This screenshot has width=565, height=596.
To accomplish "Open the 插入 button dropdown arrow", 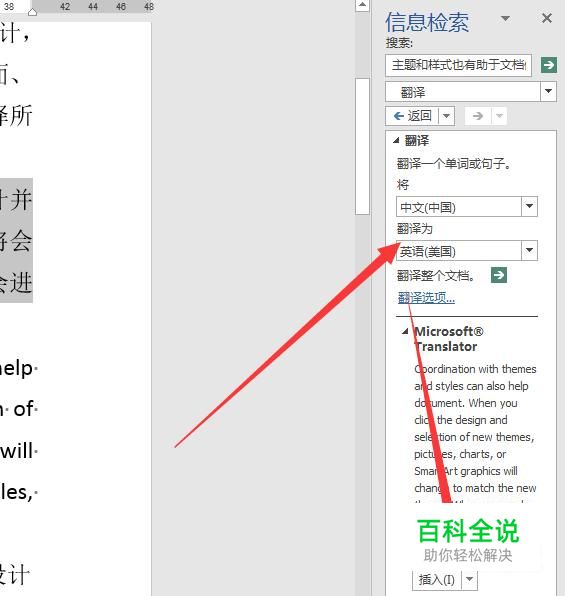I will click(x=470, y=580).
